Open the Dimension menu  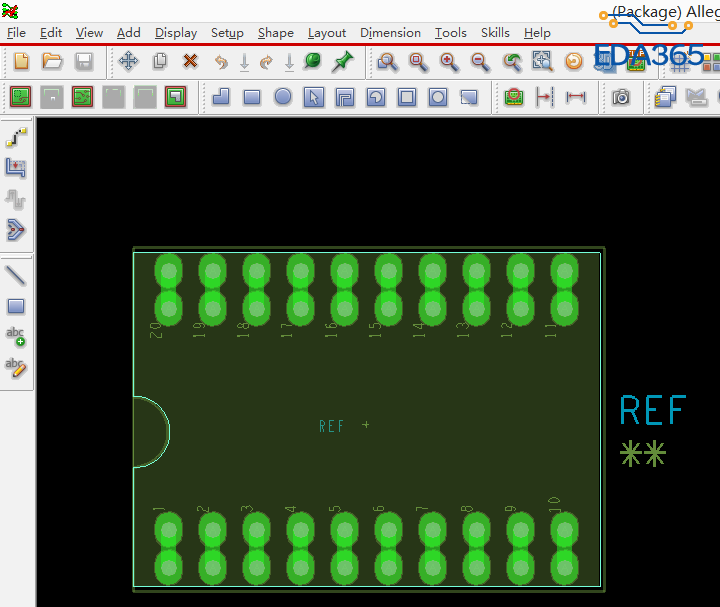(390, 33)
